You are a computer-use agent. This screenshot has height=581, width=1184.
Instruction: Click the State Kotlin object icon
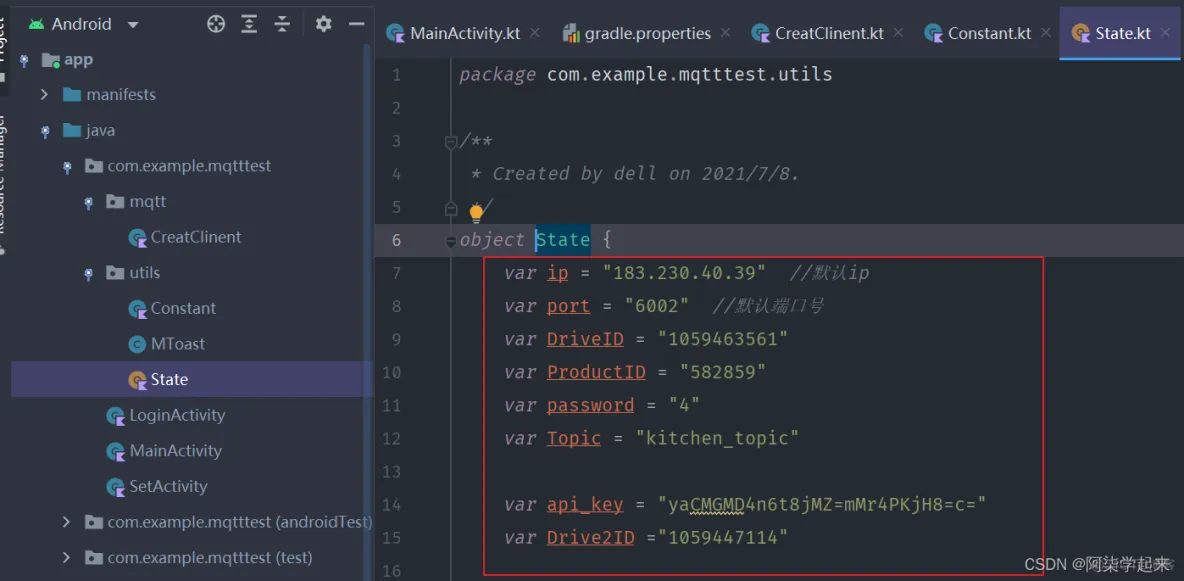click(x=137, y=380)
